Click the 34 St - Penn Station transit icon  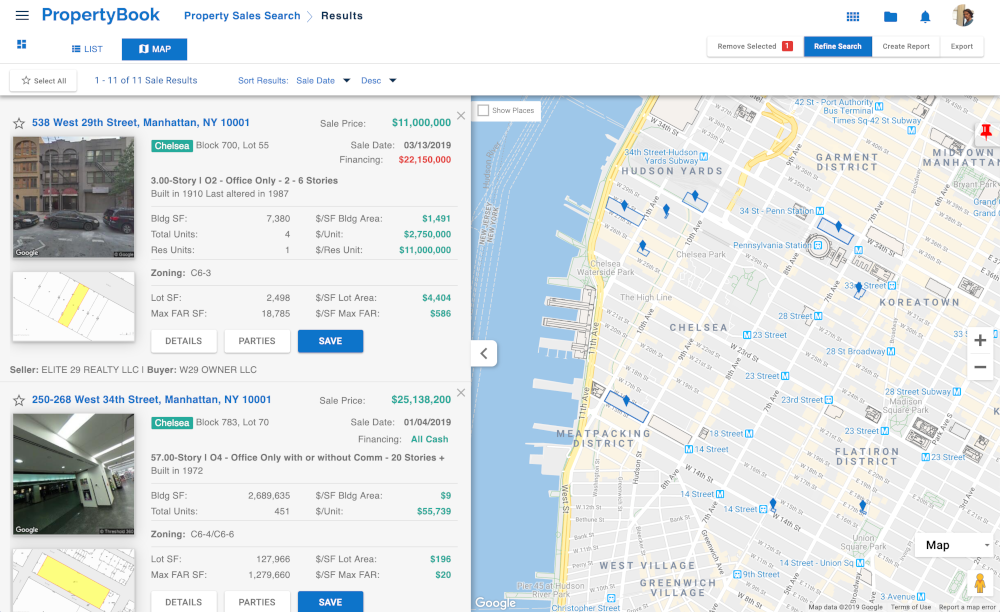(820, 210)
